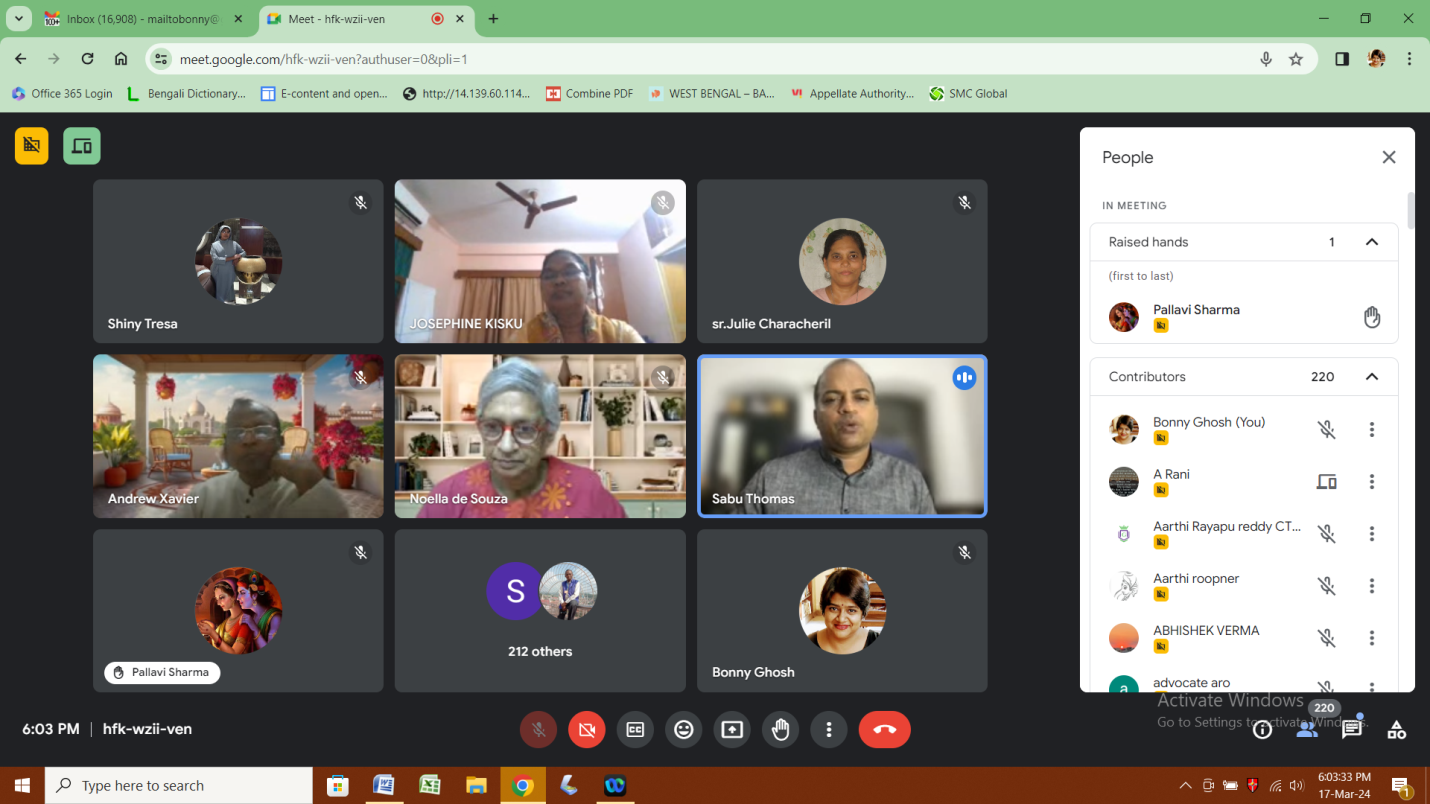The width and height of the screenshot is (1430, 804).
Task: Open more options in call toolbar
Action: [829, 730]
